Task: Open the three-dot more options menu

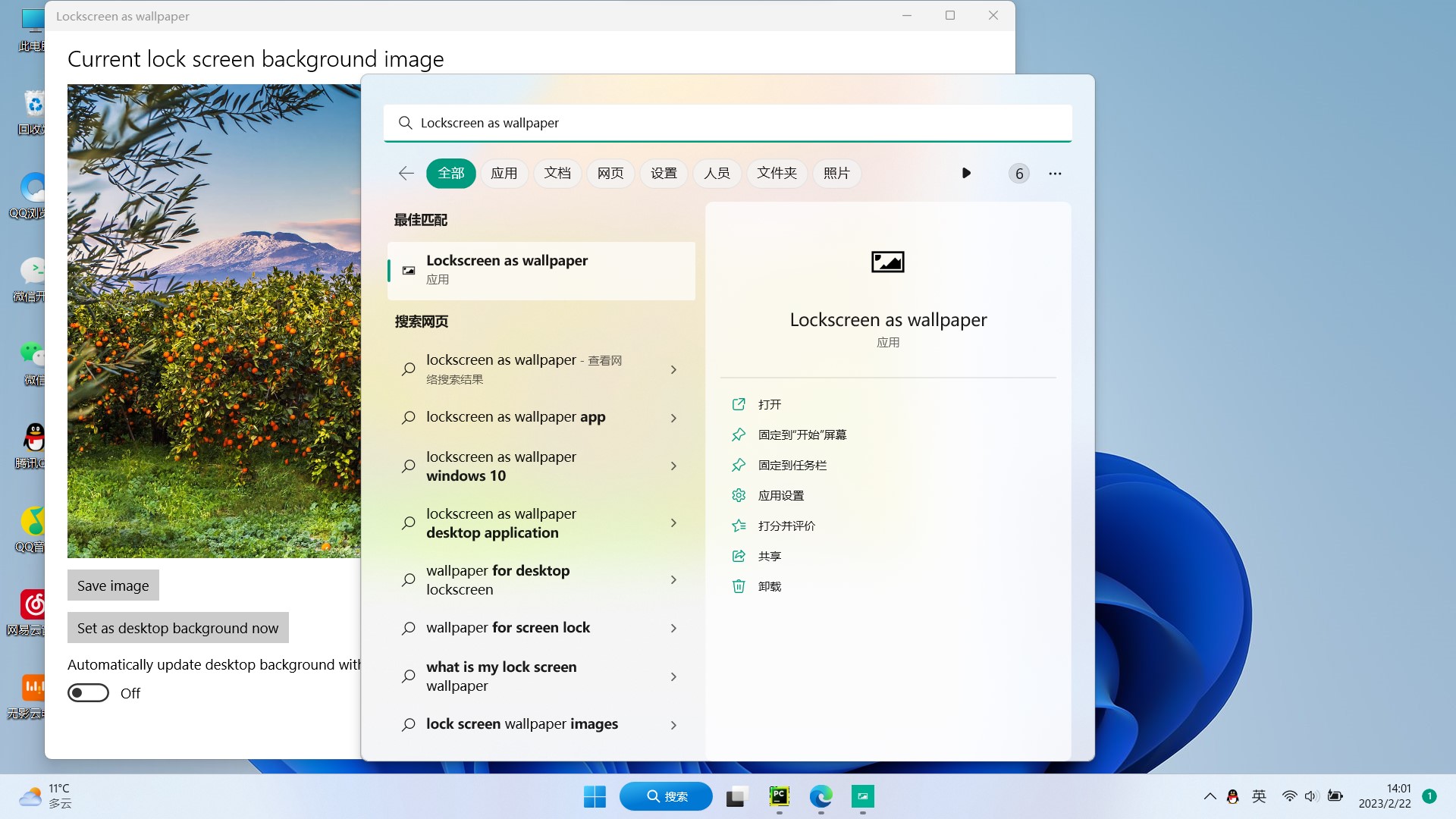Action: coord(1055,174)
